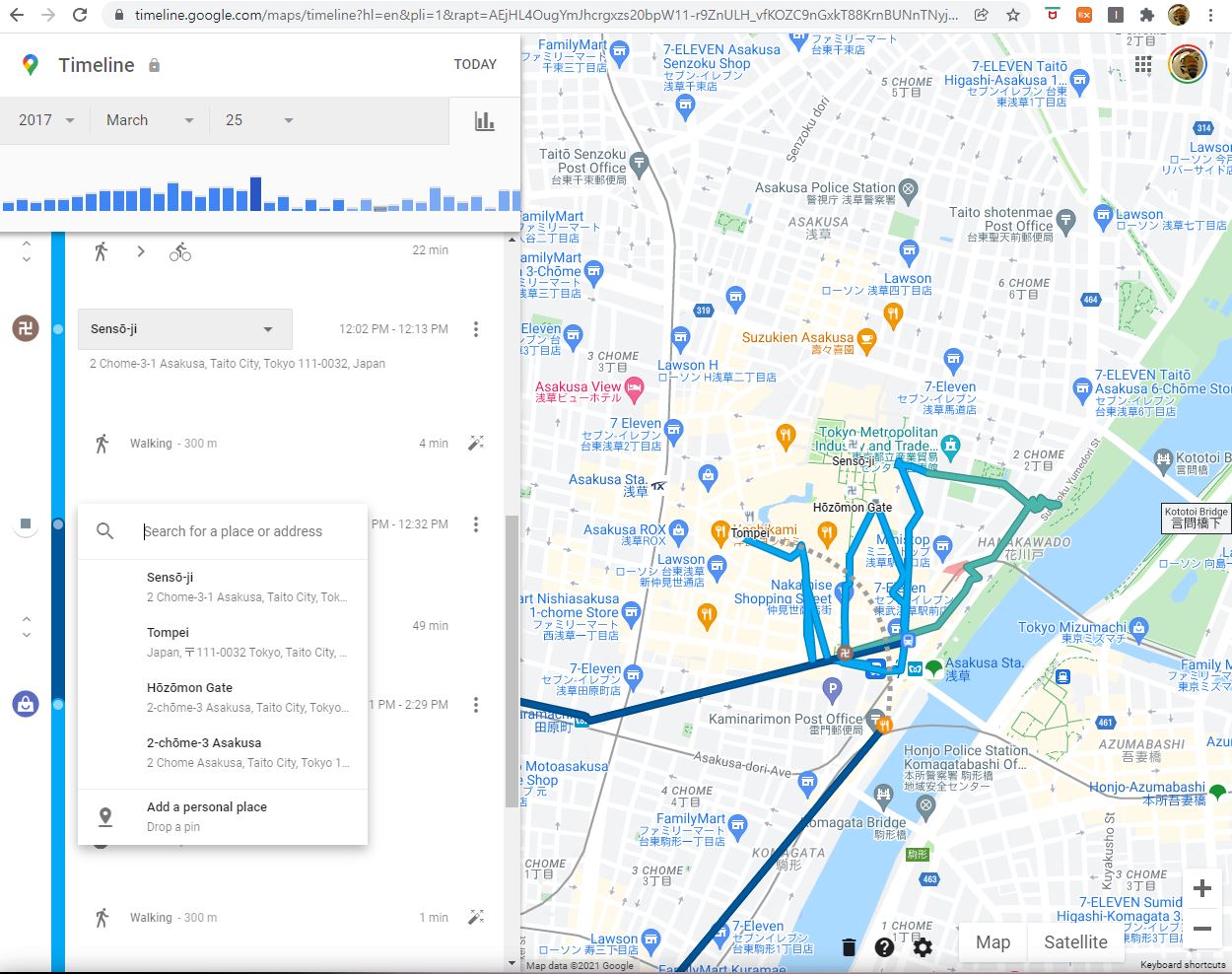Open the help question mark icon

(884, 947)
